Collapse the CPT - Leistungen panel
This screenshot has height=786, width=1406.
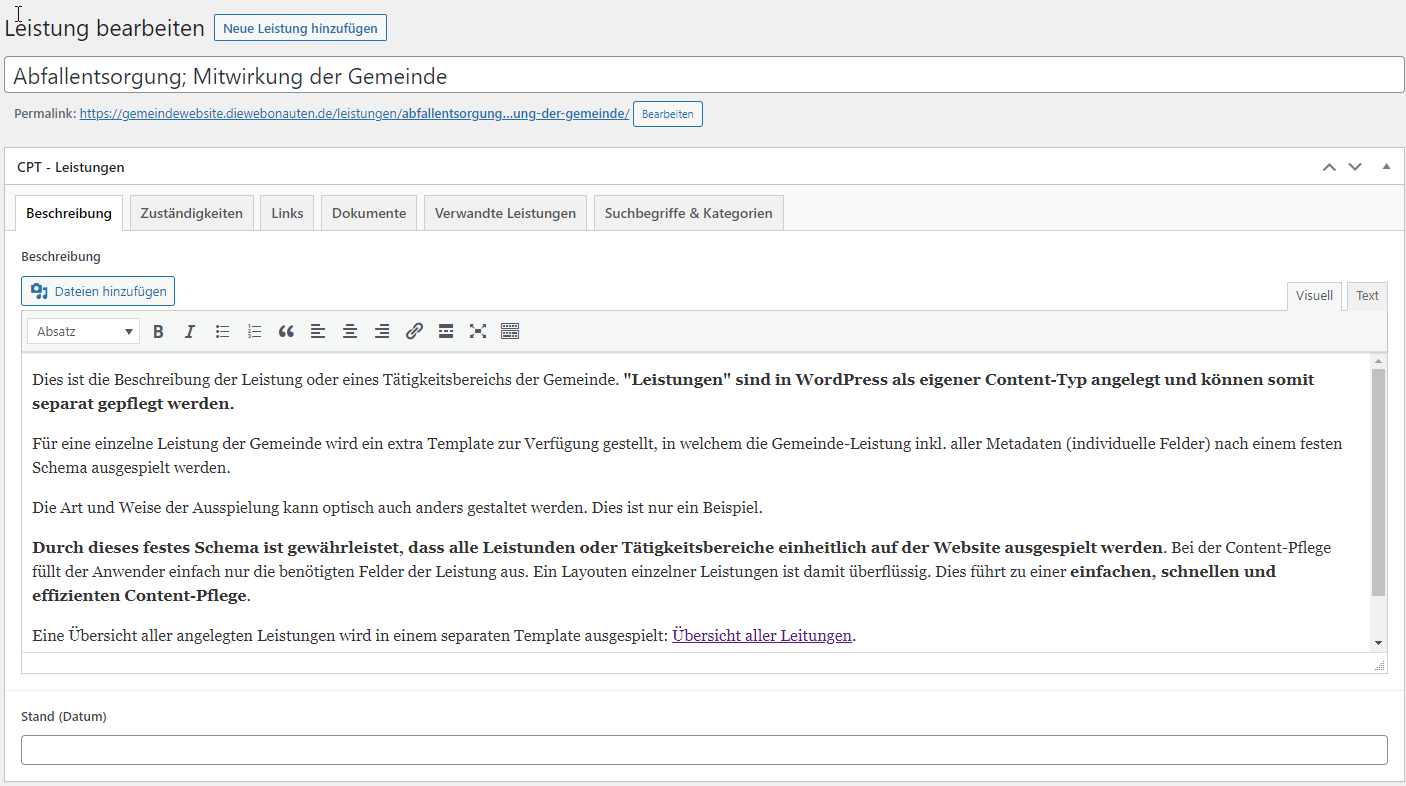tap(1386, 167)
